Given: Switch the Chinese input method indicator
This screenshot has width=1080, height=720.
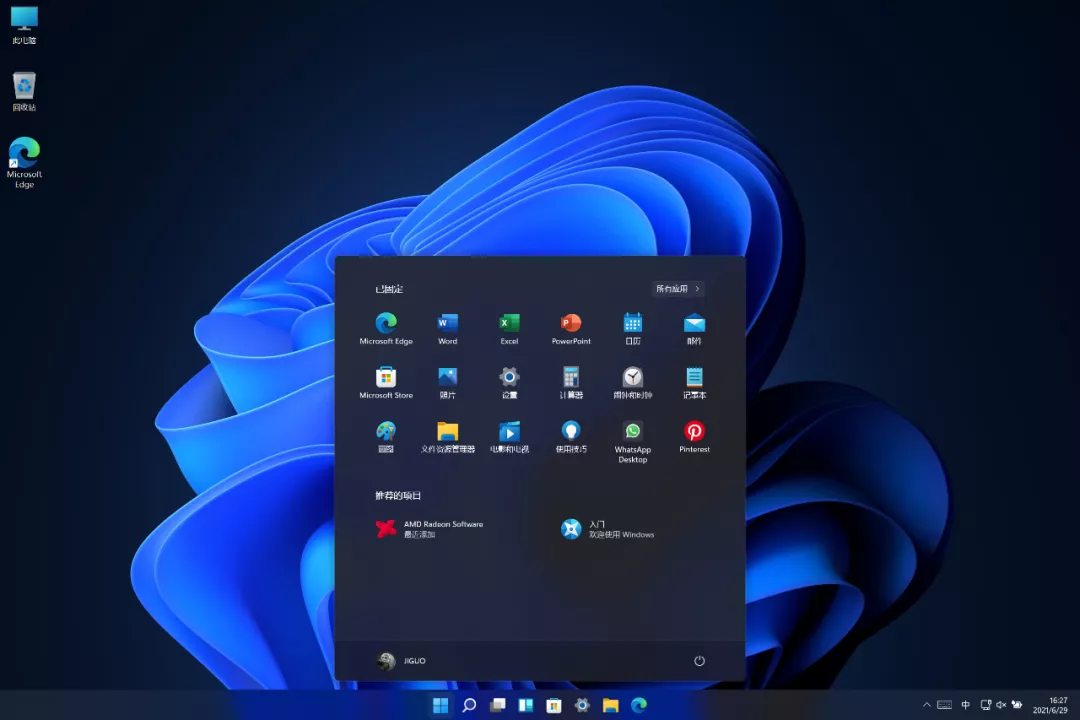Looking at the screenshot, I should (x=966, y=705).
